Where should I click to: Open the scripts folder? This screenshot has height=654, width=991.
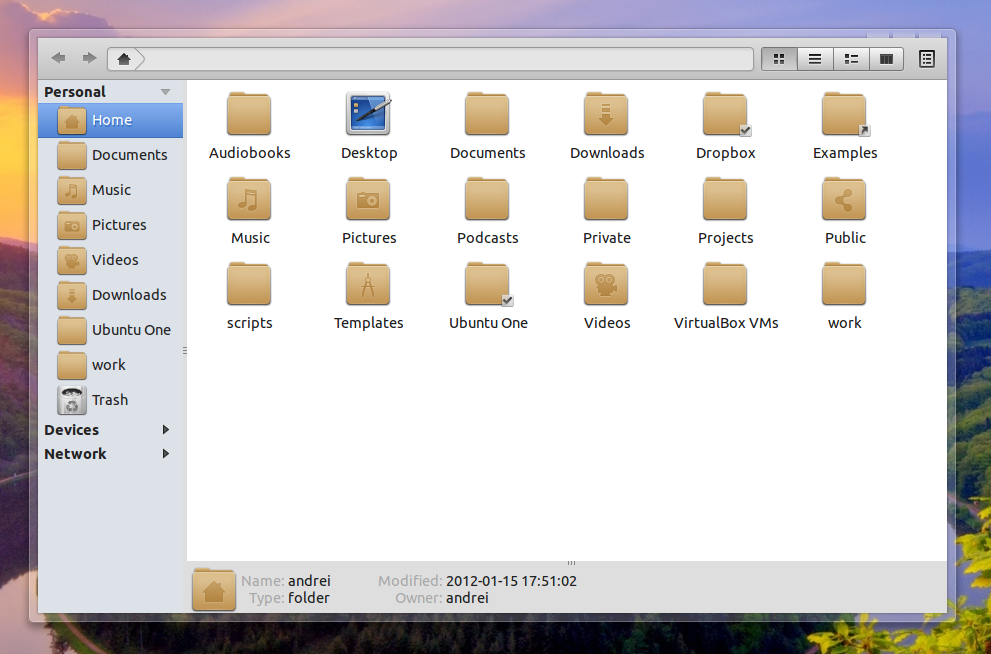[249, 284]
